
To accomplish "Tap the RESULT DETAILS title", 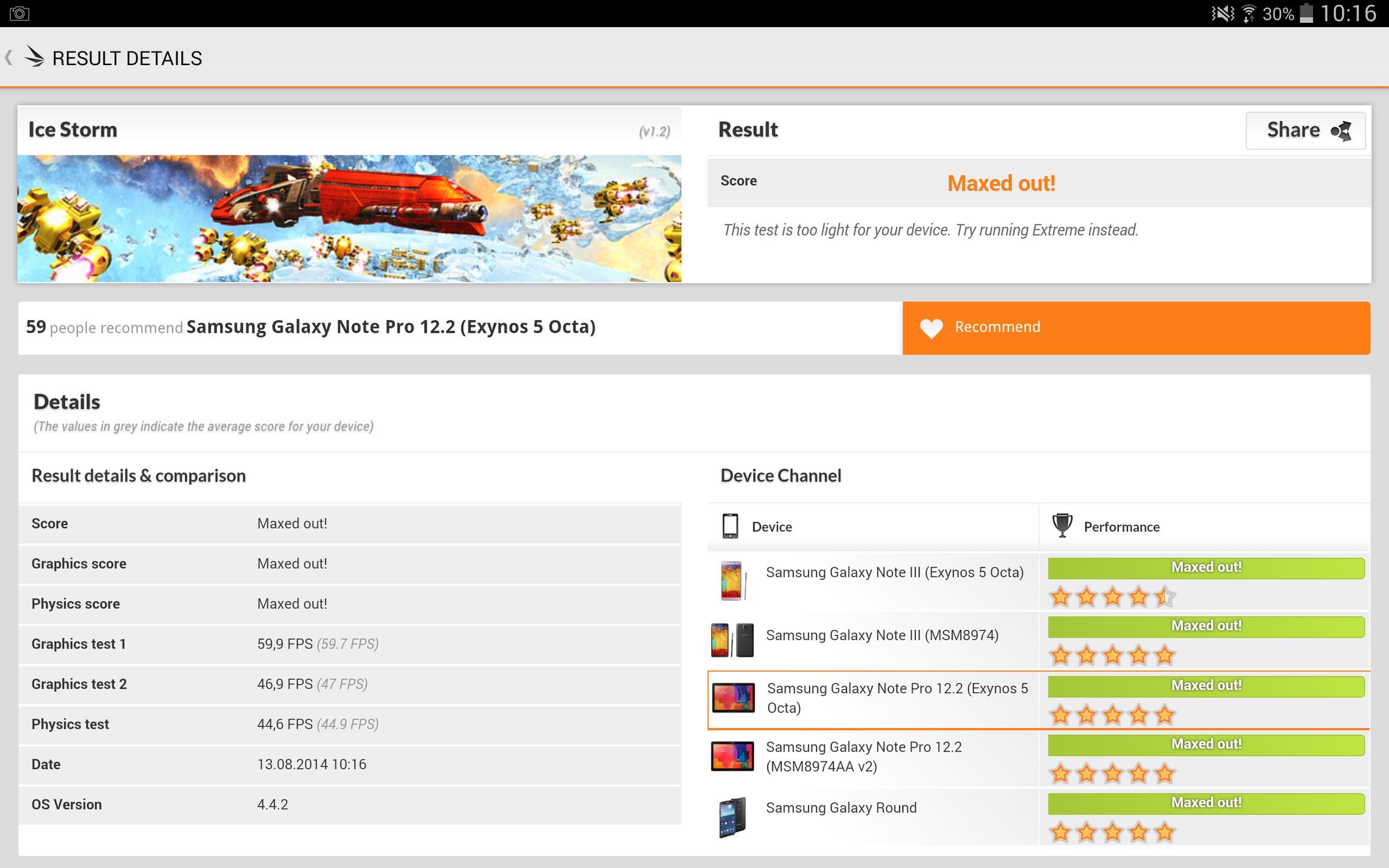I will [x=127, y=58].
